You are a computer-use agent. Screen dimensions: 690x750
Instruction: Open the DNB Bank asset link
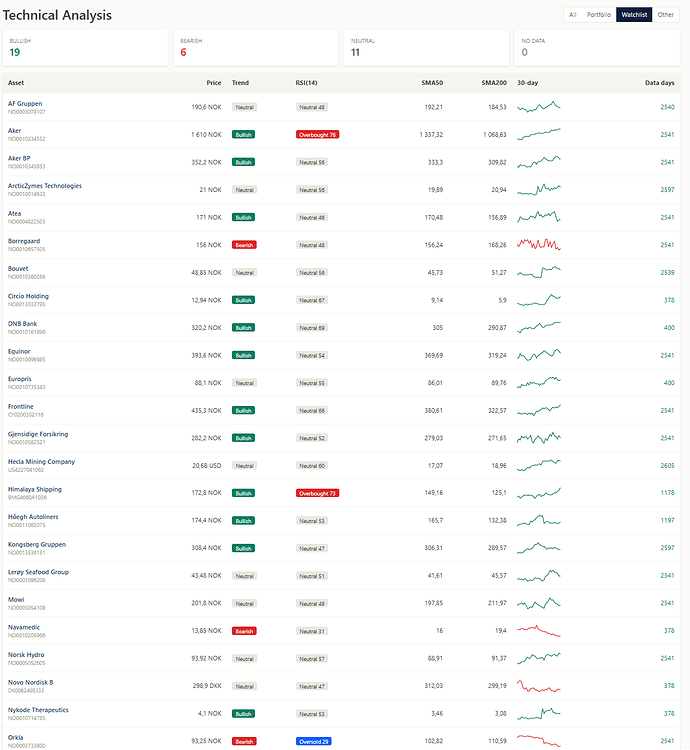pyautogui.click(x=22, y=324)
